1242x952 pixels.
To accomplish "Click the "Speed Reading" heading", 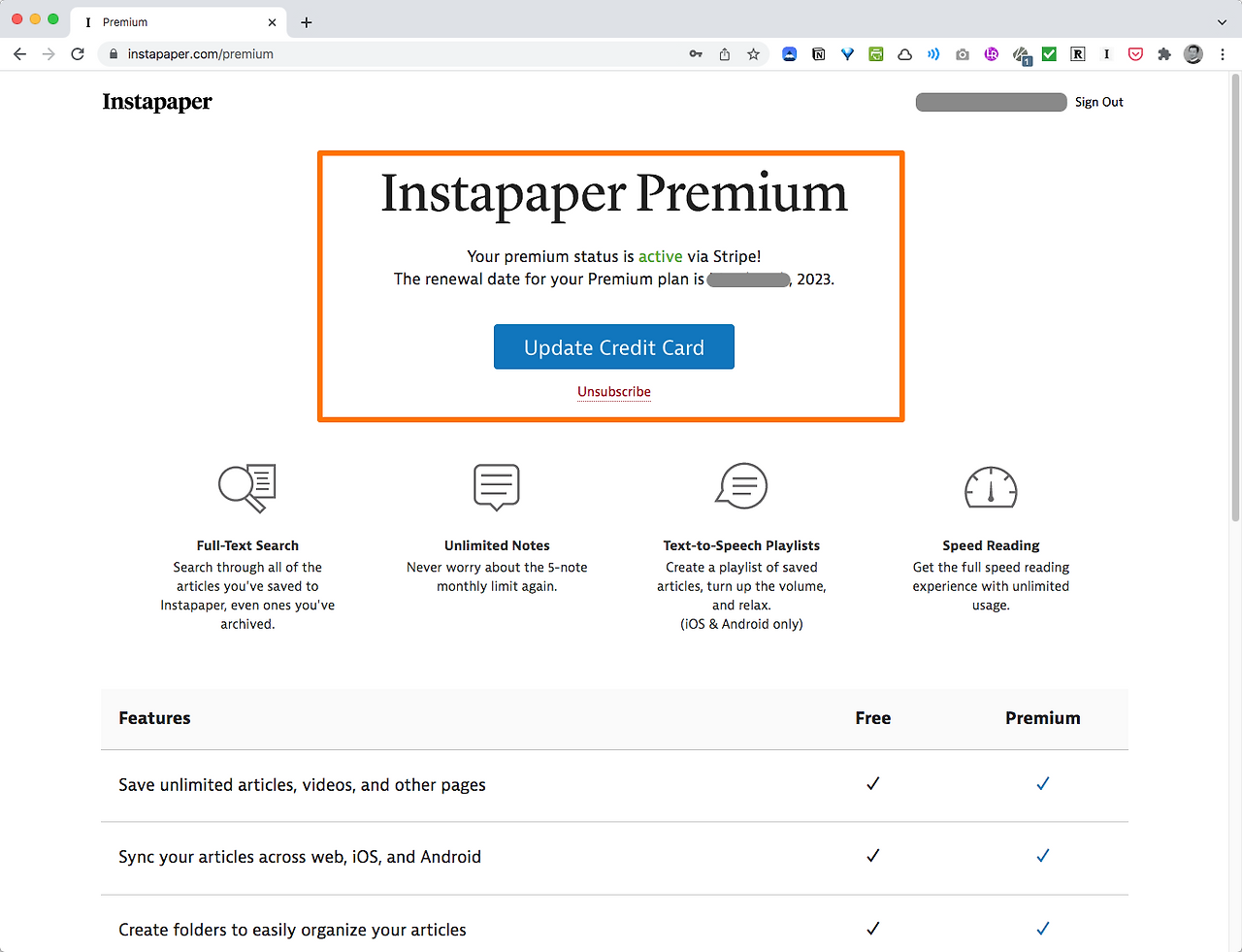I will pos(991,545).
